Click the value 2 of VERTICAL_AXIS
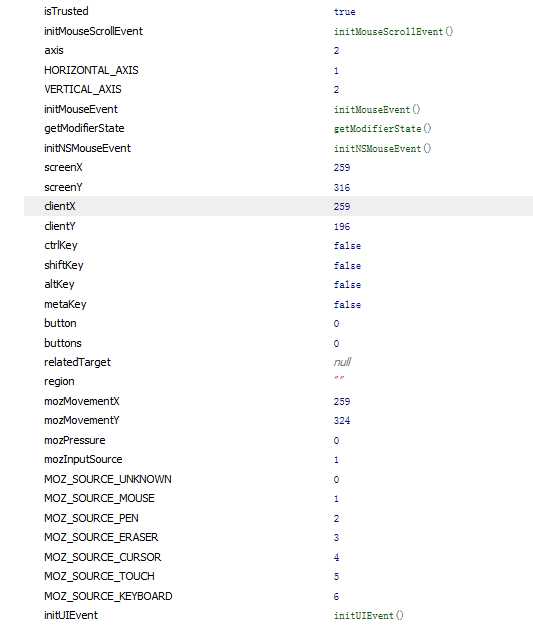This screenshot has width=533, height=627. click(x=336, y=90)
